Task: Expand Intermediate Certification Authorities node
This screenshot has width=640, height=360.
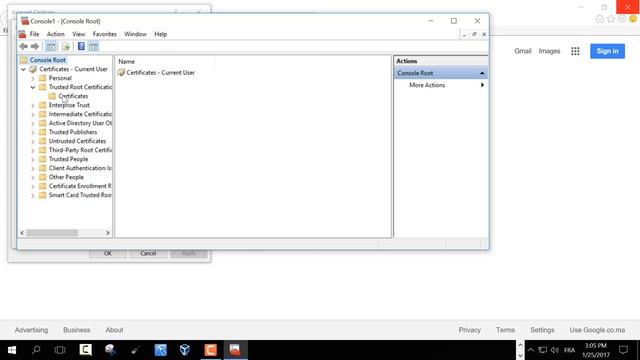Action: click(33, 114)
